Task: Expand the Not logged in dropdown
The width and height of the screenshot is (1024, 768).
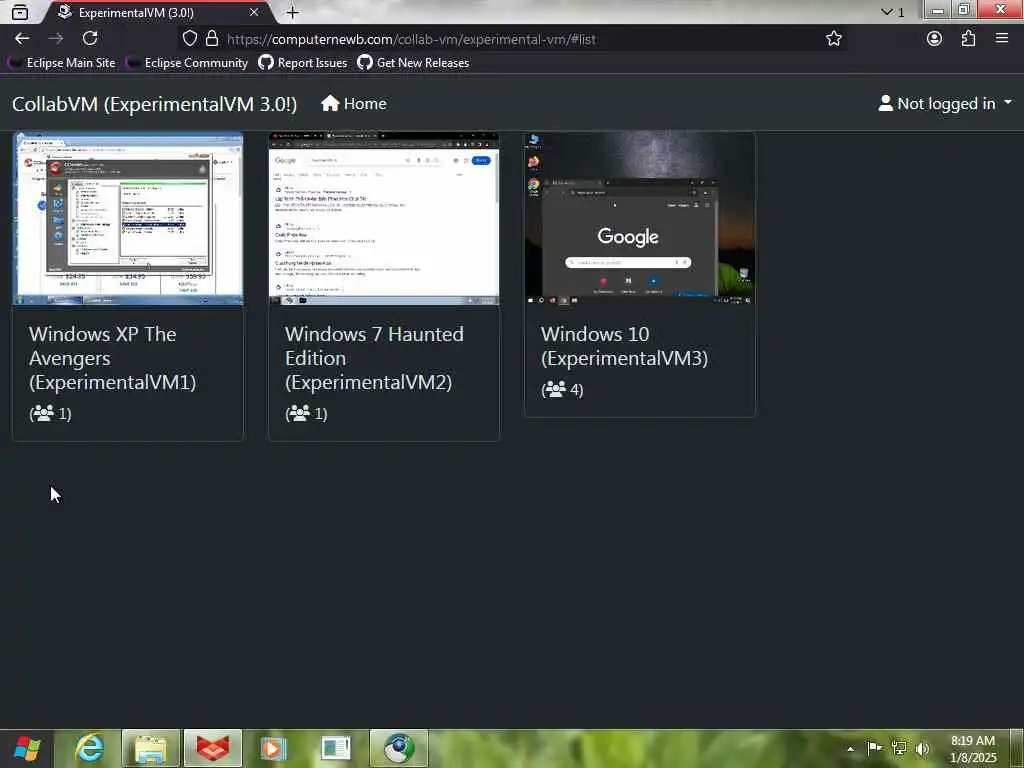Action: (x=945, y=104)
